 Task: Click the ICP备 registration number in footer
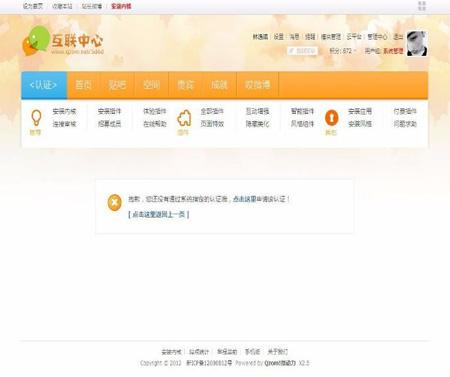pyautogui.click(x=209, y=363)
